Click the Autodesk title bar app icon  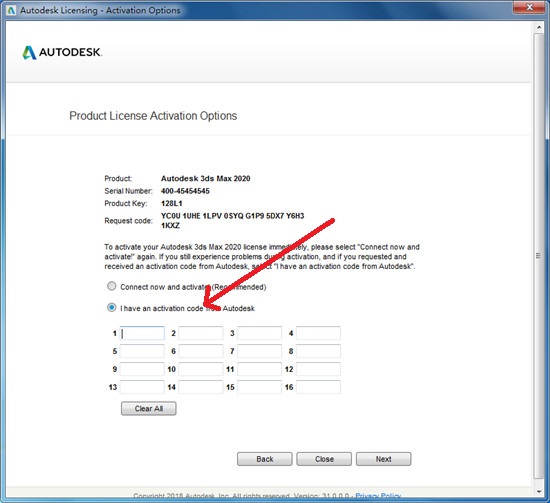click(11, 10)
